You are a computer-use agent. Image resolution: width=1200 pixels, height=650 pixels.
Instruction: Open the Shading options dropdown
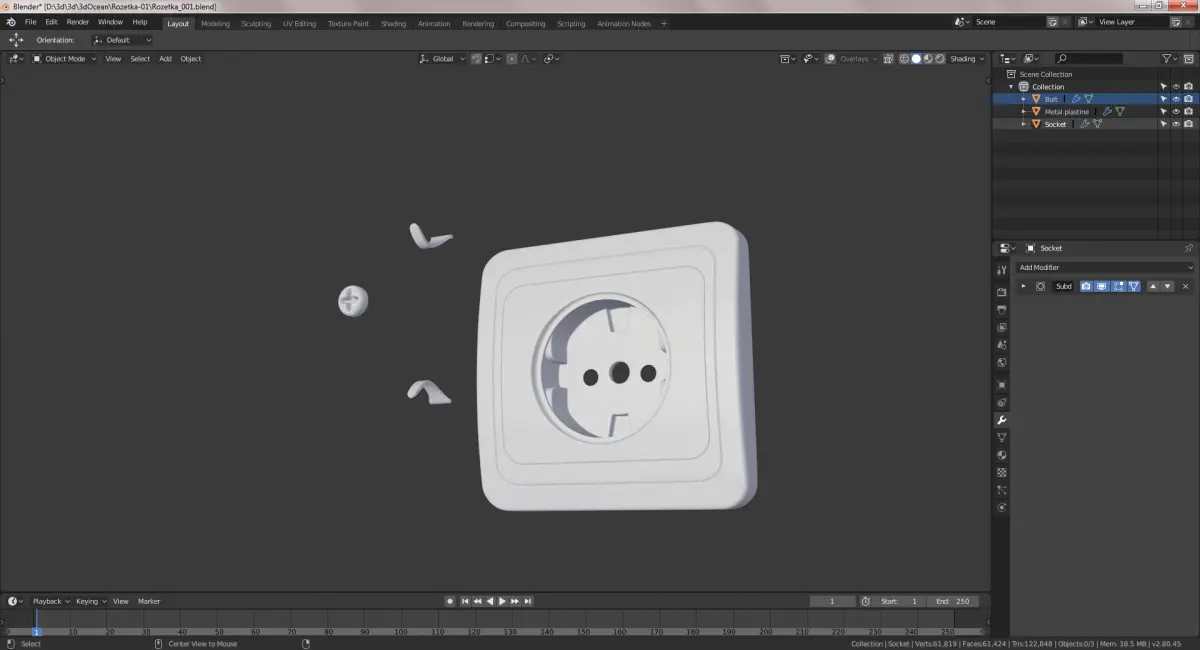click(967, 59)
